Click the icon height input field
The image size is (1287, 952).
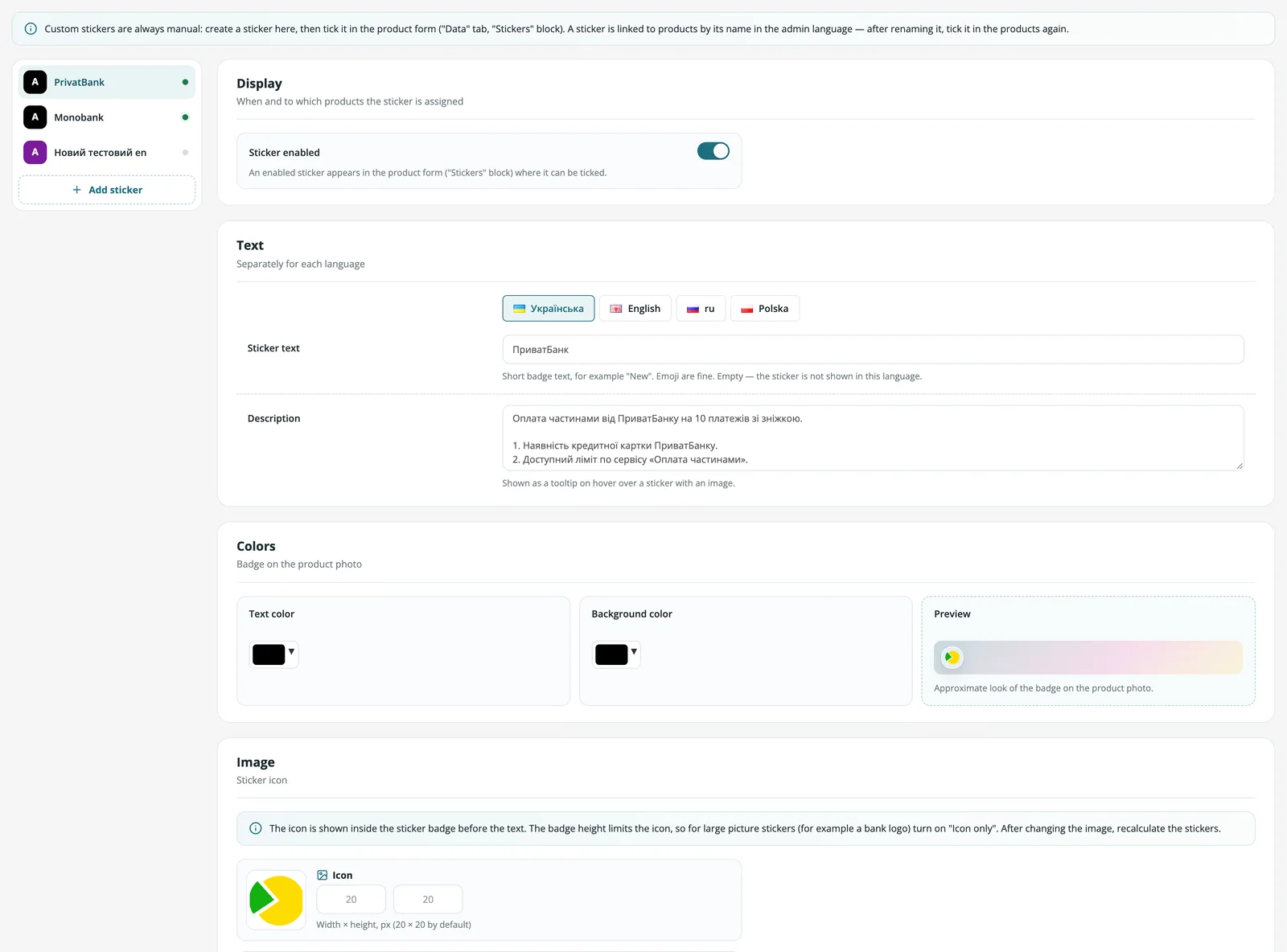coord(428,899)
